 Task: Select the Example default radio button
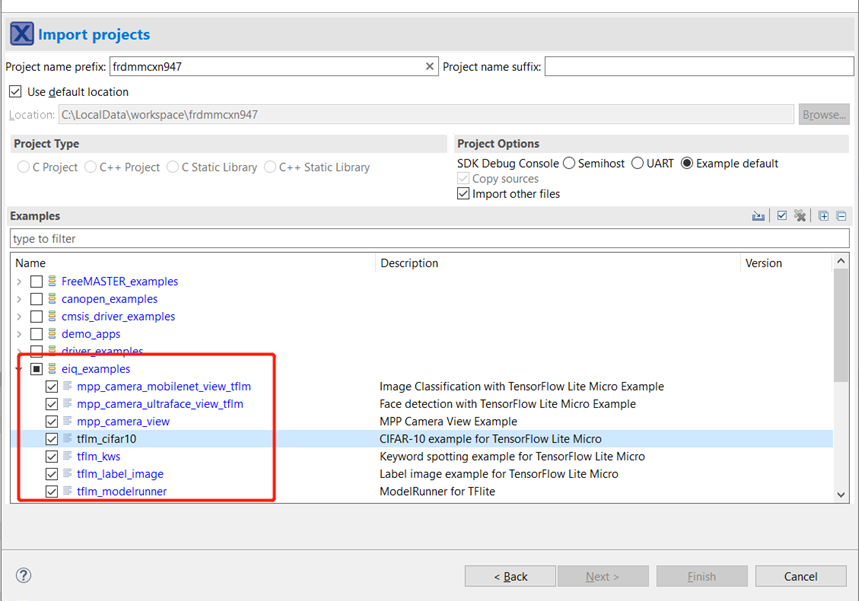687,163
